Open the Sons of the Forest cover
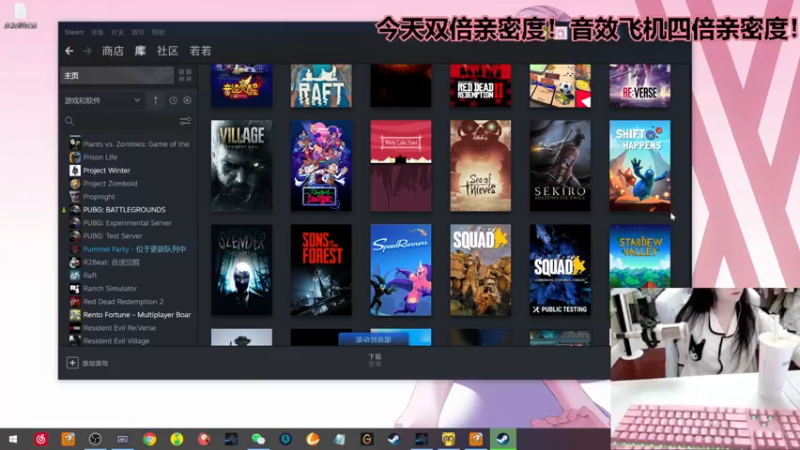The width and height of the screenshot is (800, 450). point(321,270)
